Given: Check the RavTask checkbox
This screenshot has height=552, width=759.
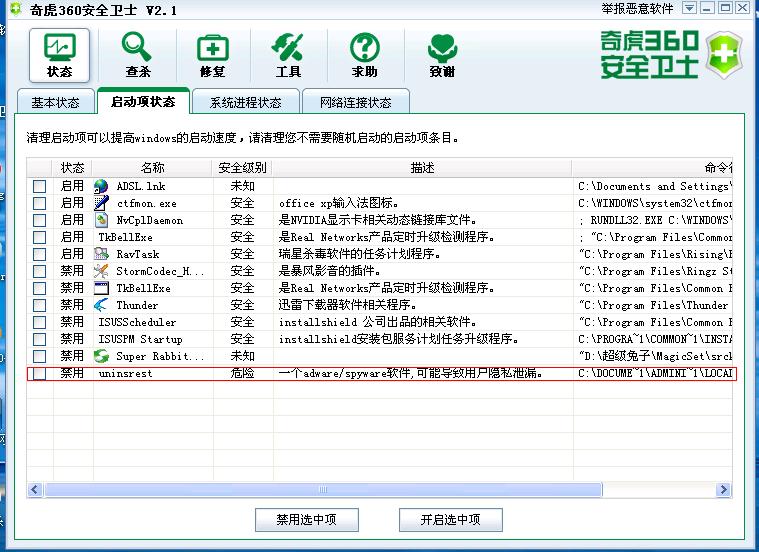Looking at the screenshot, I should coord(40,254).
